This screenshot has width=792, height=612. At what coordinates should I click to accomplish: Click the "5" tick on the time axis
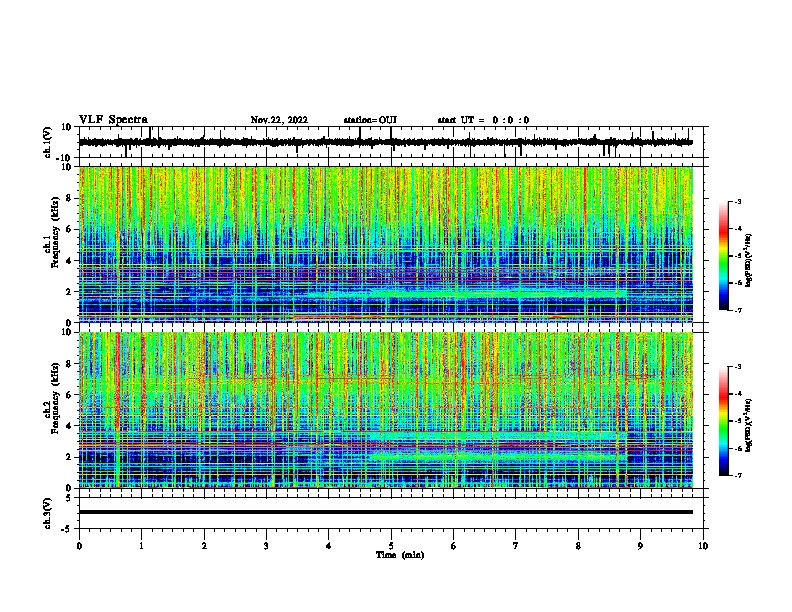click(391, 546)
